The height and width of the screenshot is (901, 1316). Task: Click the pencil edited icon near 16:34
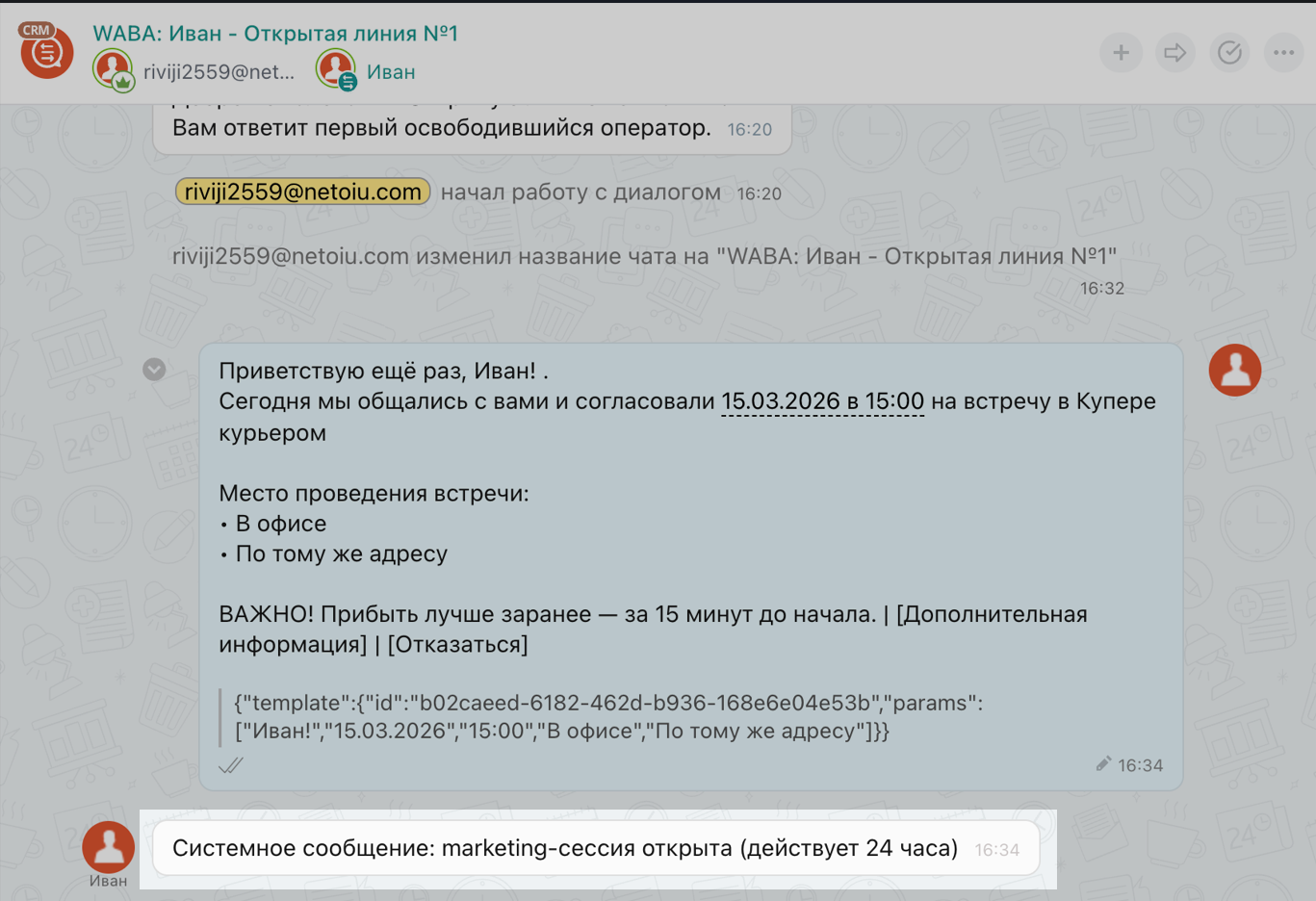(1103, 764)
